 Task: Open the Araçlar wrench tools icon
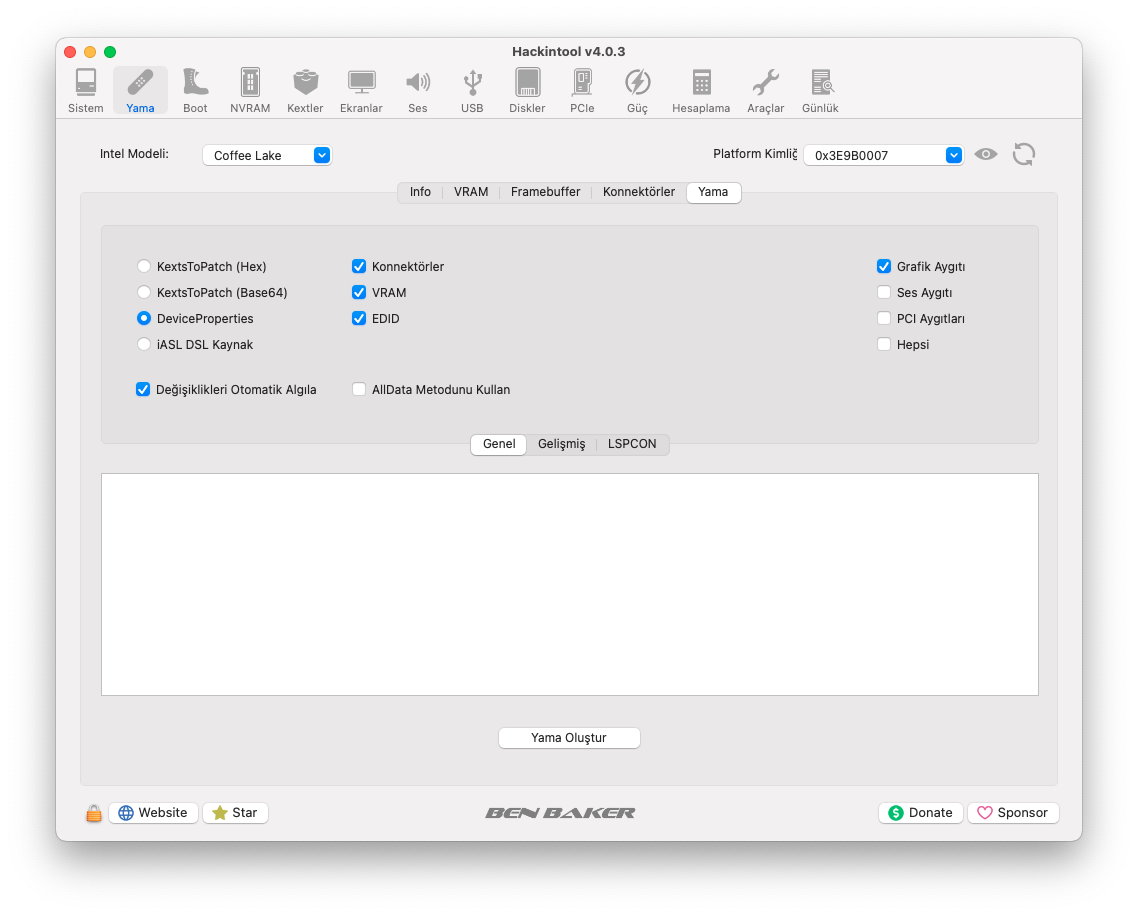765,90
